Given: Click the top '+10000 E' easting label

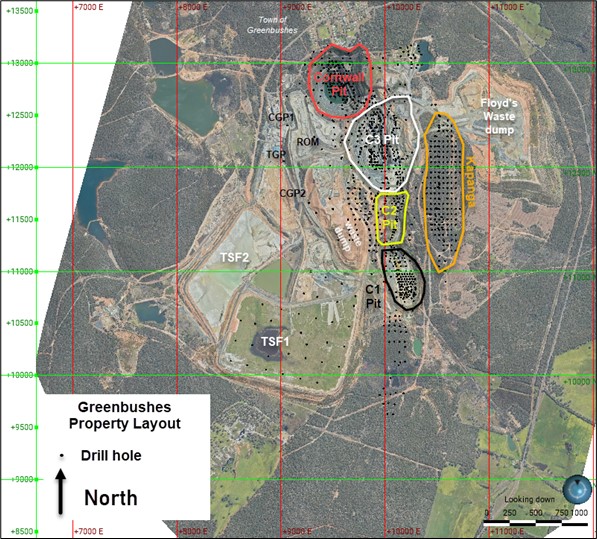Looking at the screenshot, I should click(403, 7).
